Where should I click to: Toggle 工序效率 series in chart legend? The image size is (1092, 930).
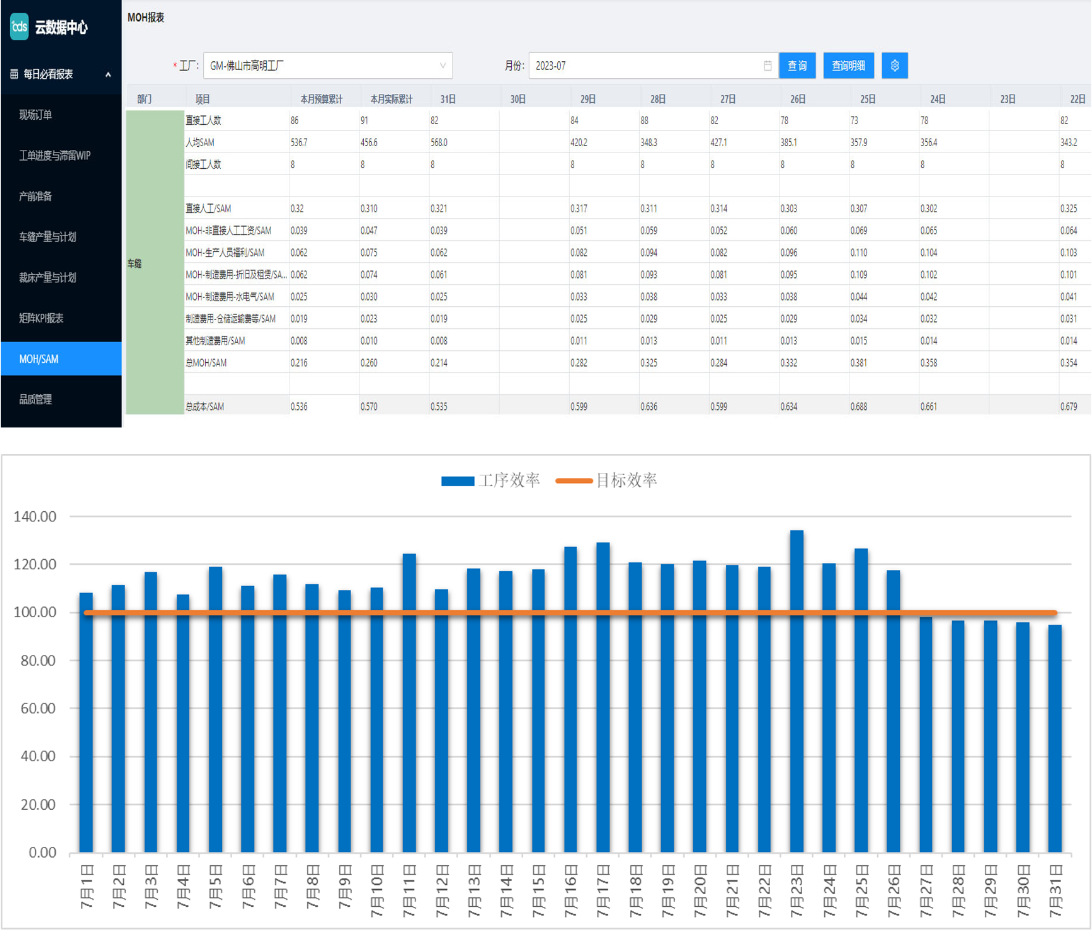click(x=490, y=481)
